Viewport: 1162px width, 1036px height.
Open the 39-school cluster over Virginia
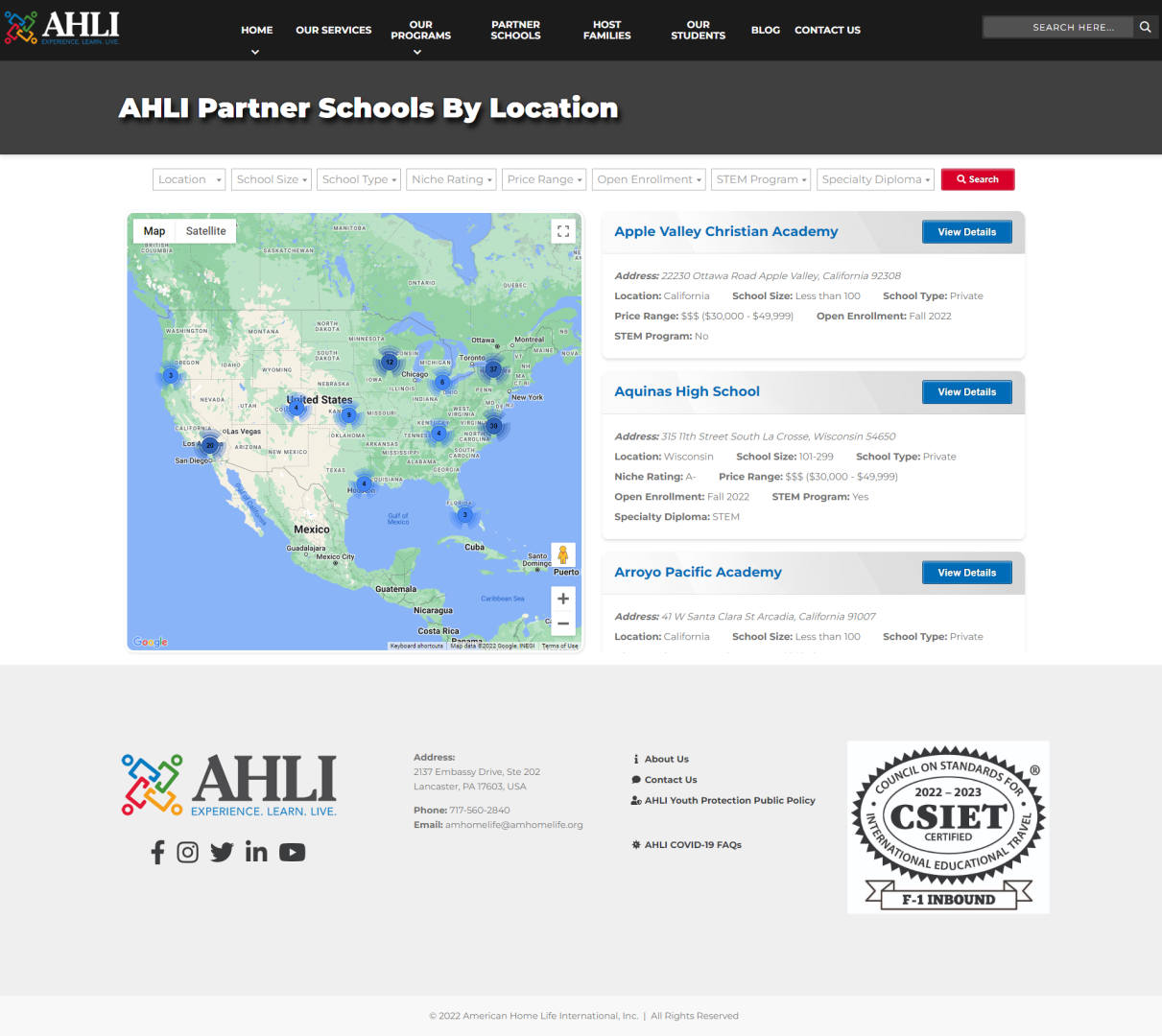point(493,426)
